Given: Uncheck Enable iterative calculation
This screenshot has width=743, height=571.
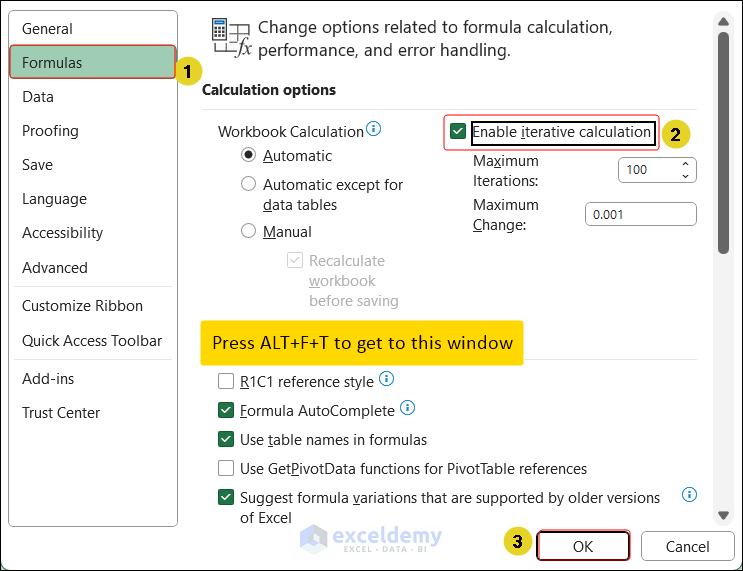Looking at the screenshot, I should [459, 132].
